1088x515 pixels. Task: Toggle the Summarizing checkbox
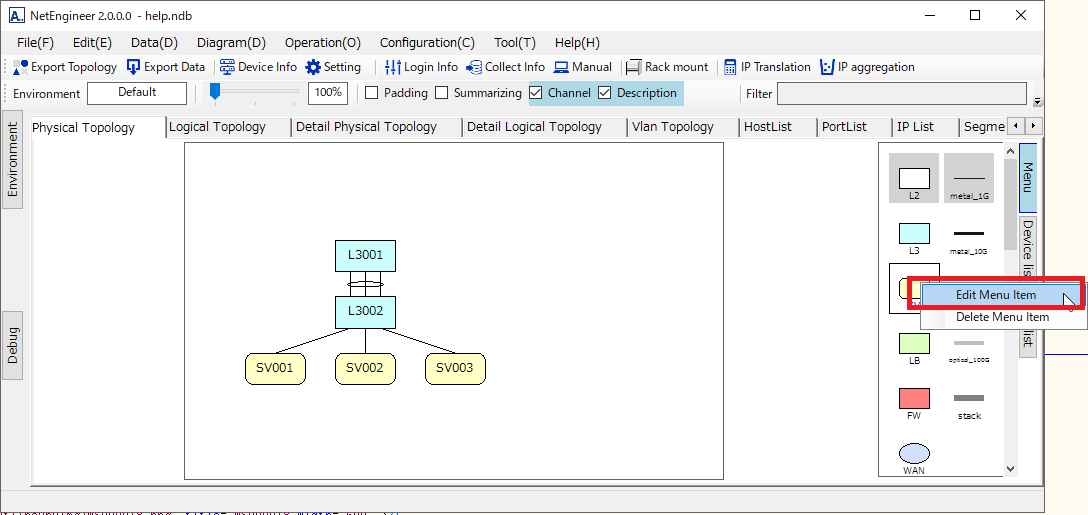pyautogui.click(x=442, y=93)
